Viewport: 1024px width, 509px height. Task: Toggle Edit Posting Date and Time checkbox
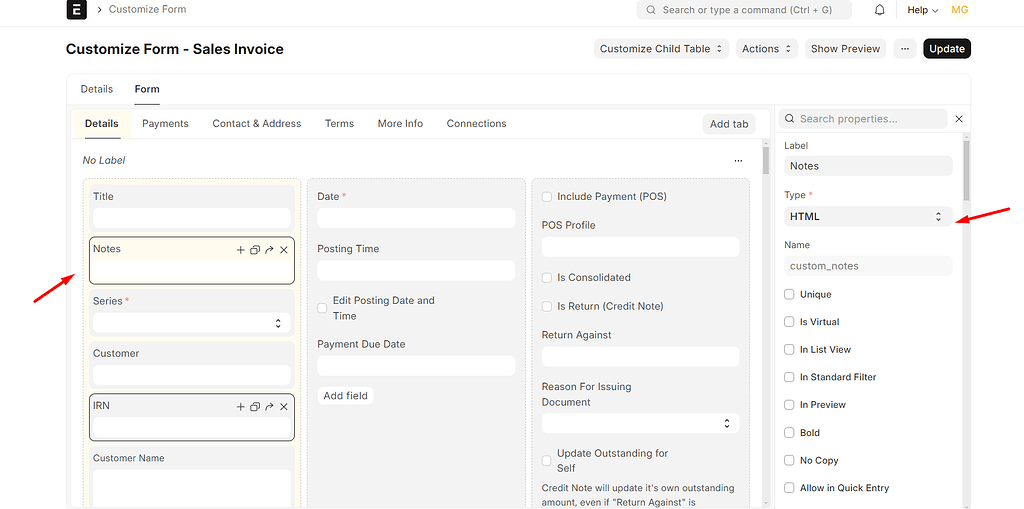[x=322, y=308]
